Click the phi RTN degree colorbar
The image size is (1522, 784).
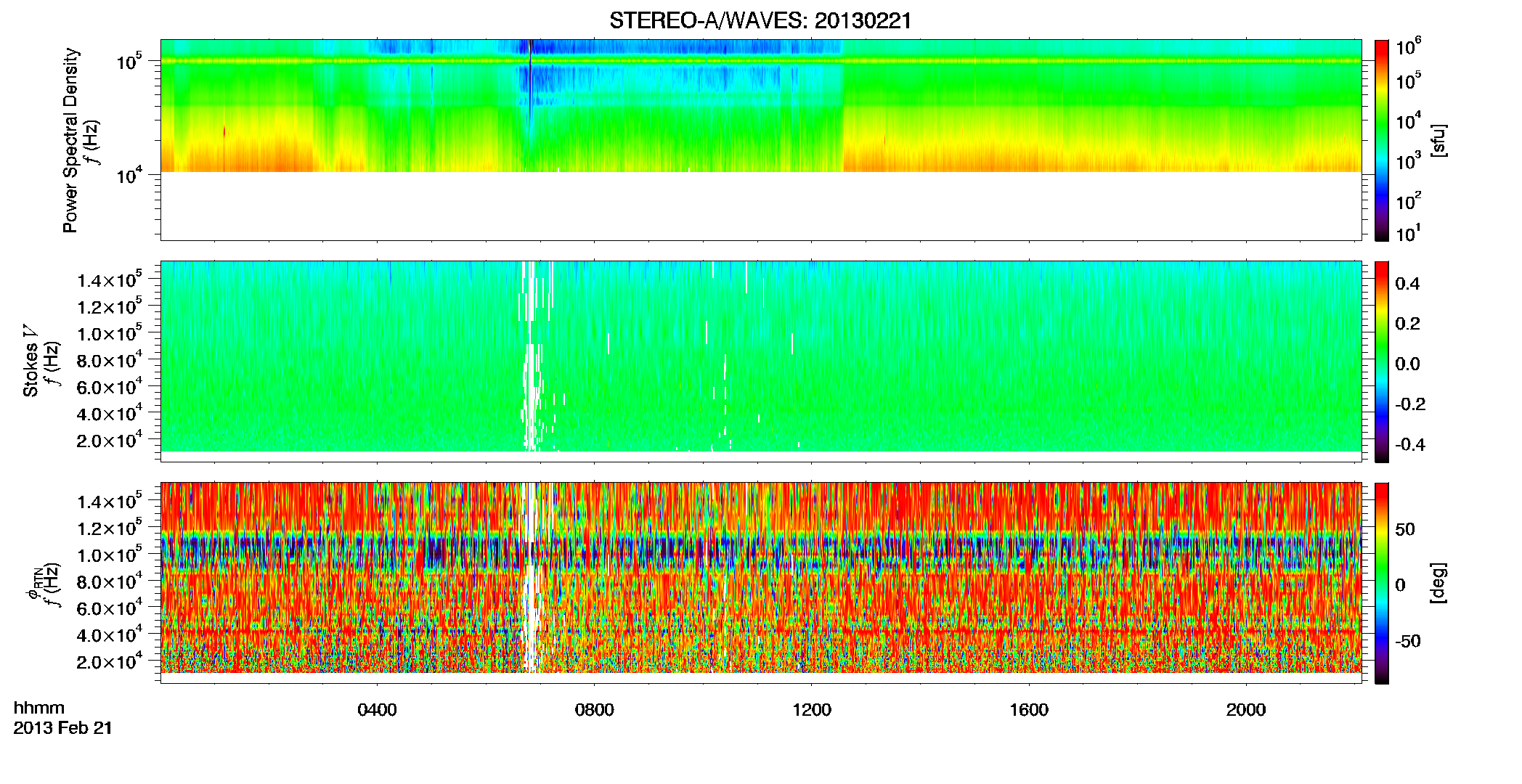point(1382,583)
